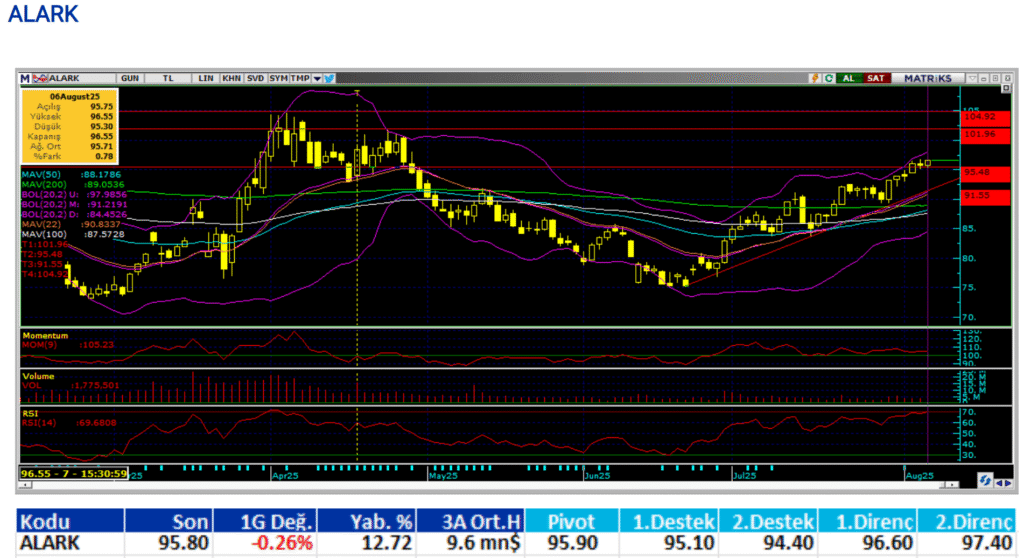This screenshot has width=1024, height=558.
Task: Click the Pivot column header
Action: point(572,521)
